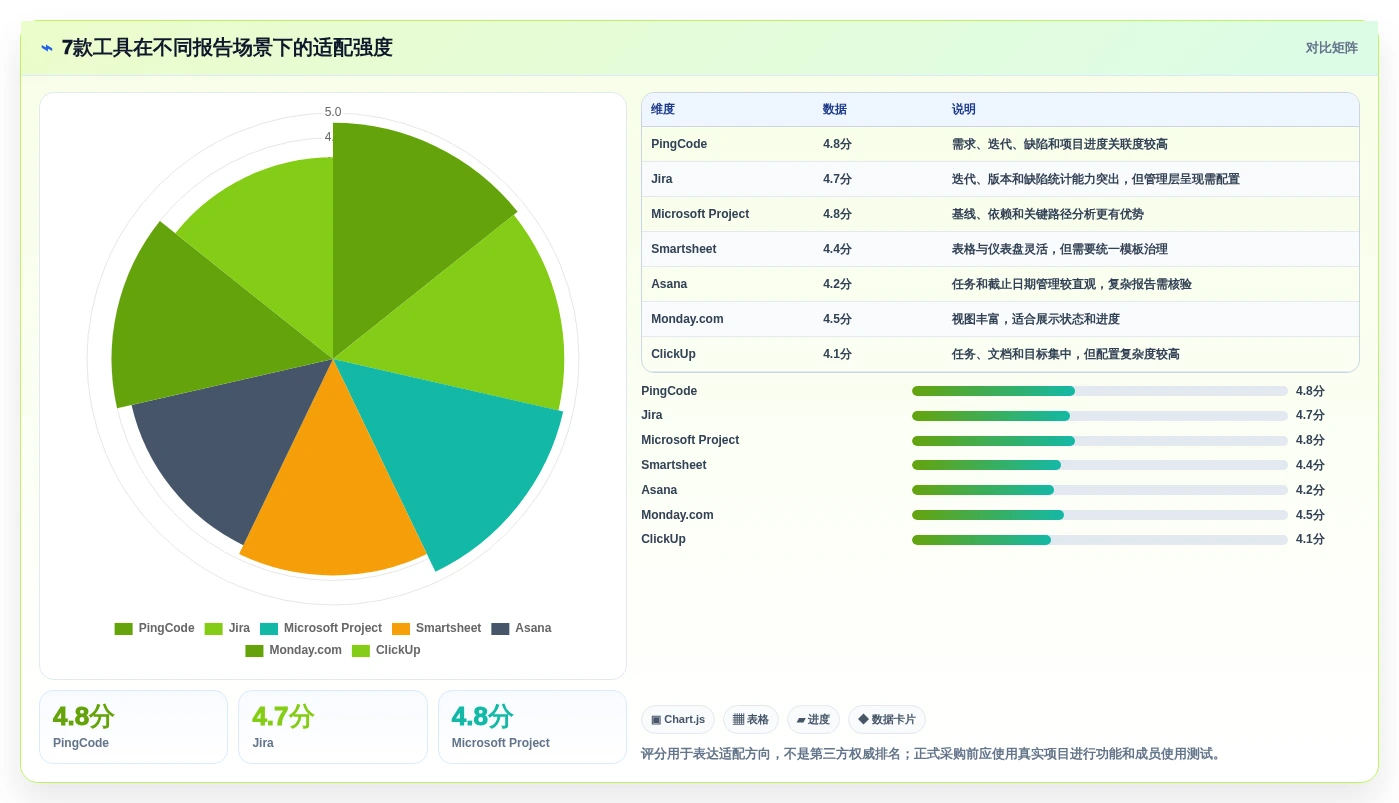Click Monday.com's 4.5分 table cell
The width and height of the screenshot is (1399, 803).
coord(837,319)
